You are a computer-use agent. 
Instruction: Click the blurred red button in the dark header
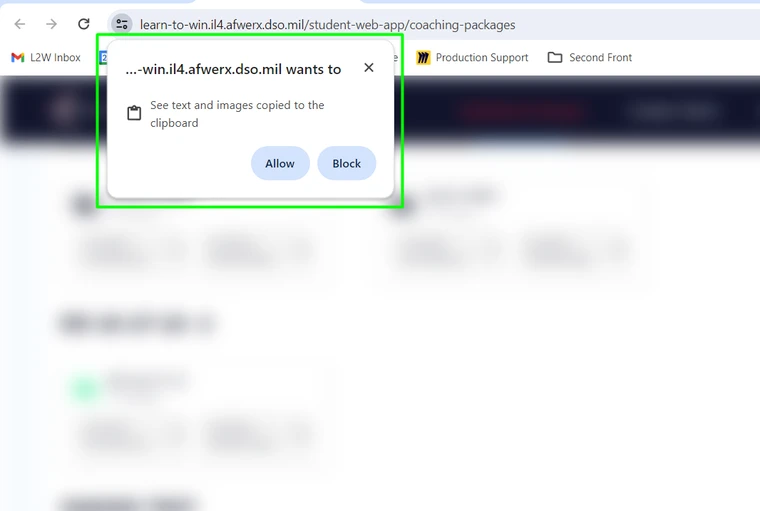pos(522,112)
